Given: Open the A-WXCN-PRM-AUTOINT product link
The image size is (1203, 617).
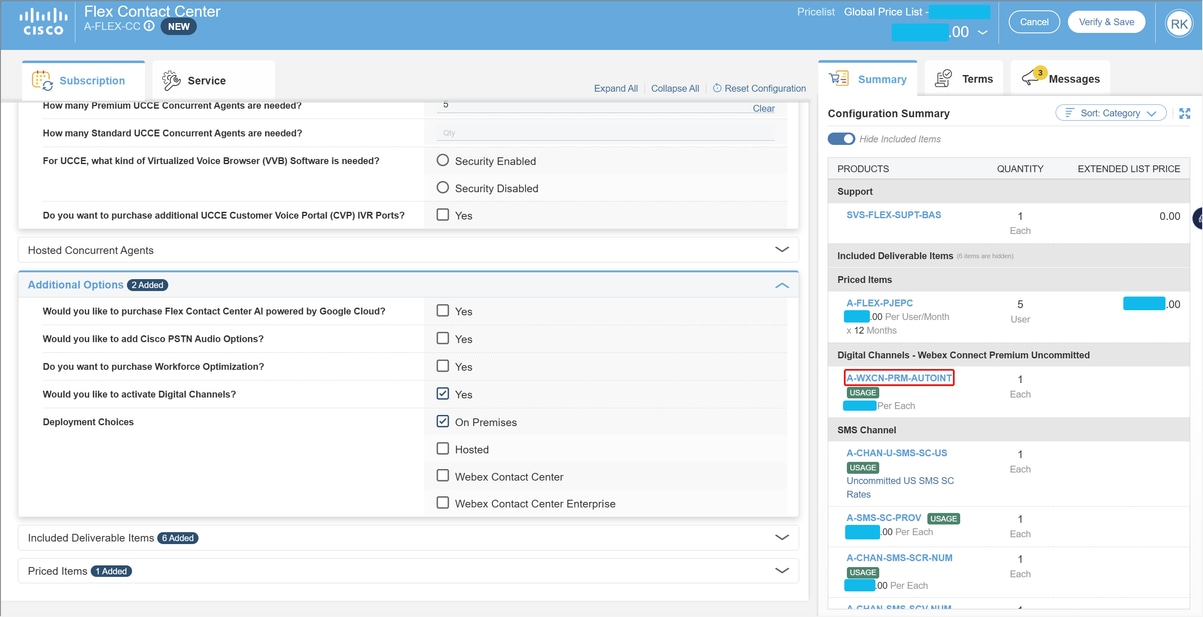Looking at the screenshot, I should point(899,378).
